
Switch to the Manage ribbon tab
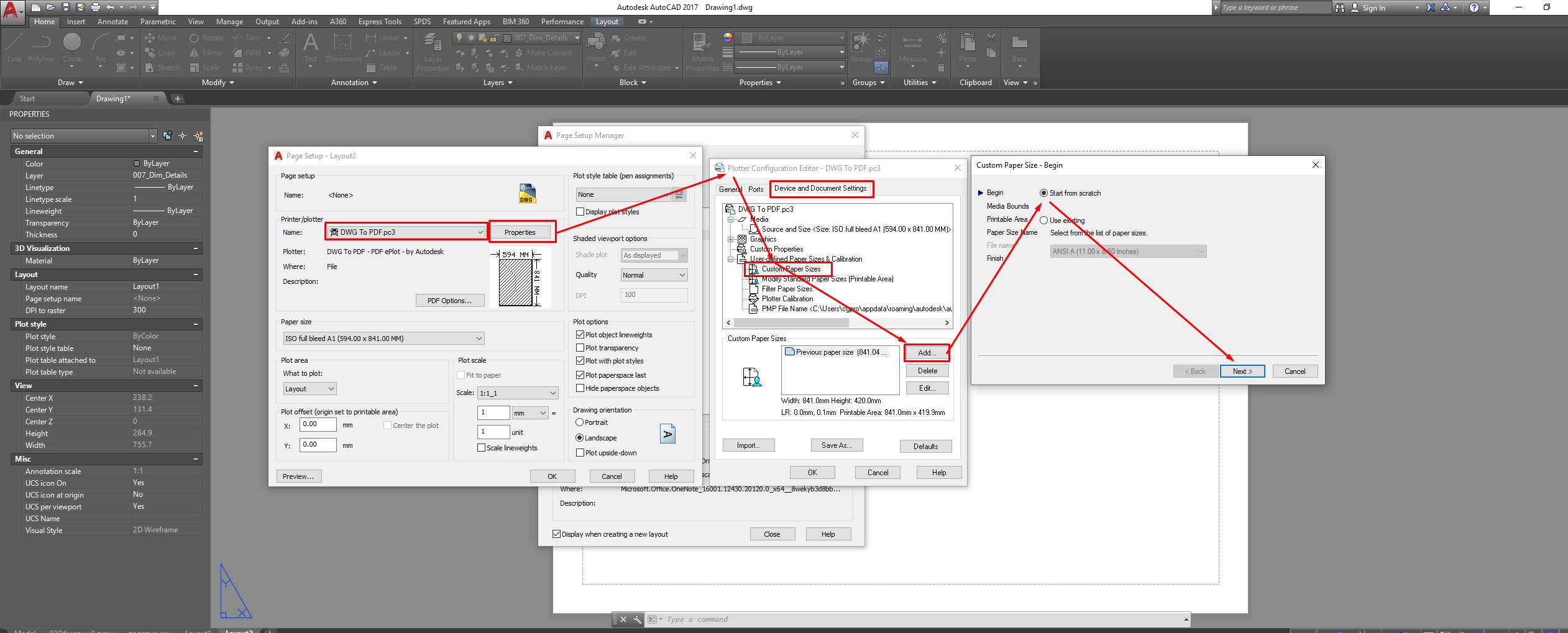[229, 22]
